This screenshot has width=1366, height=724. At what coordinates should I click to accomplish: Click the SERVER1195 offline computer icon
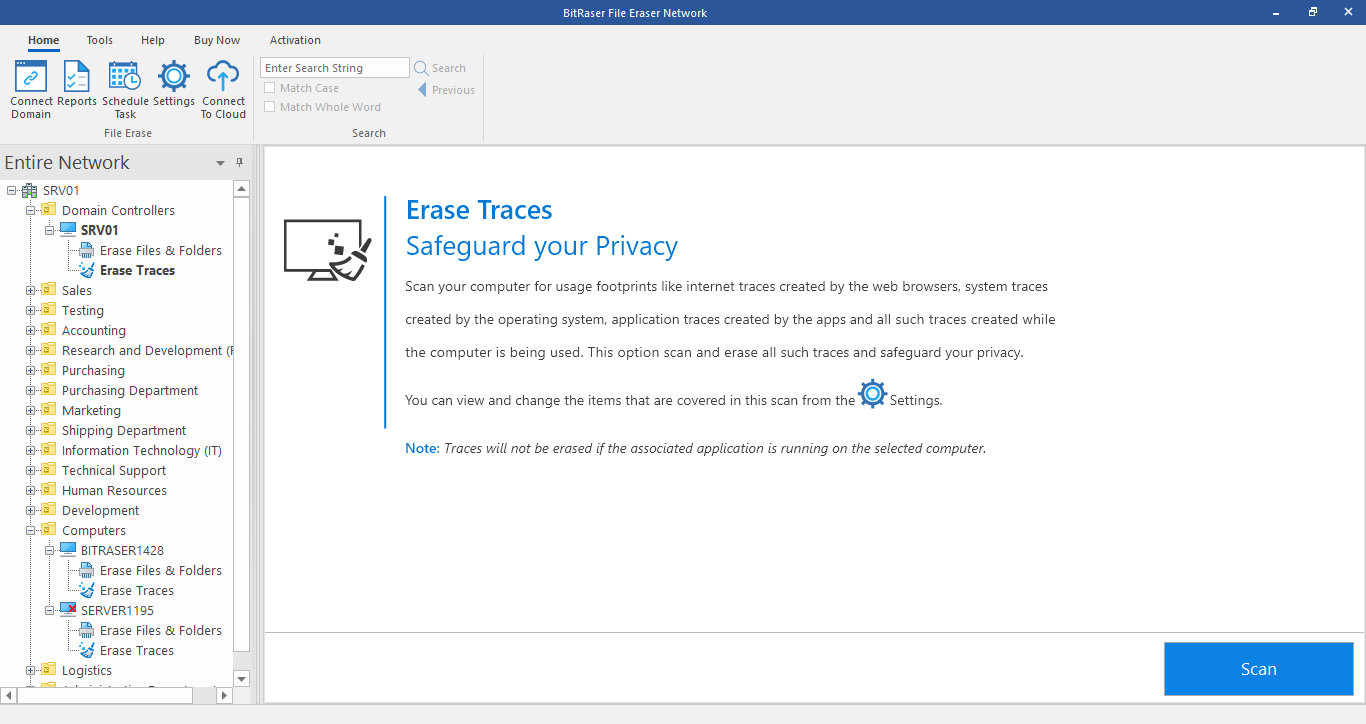(x=68, y=610)
